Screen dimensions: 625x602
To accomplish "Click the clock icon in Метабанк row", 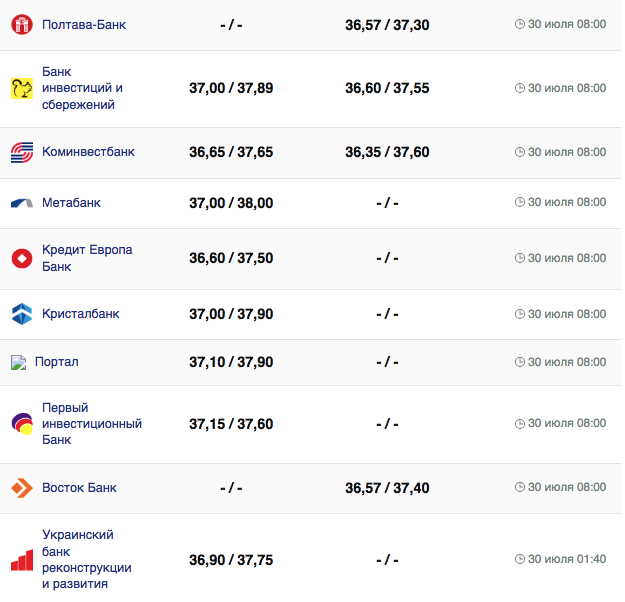I will coord(519,202).
